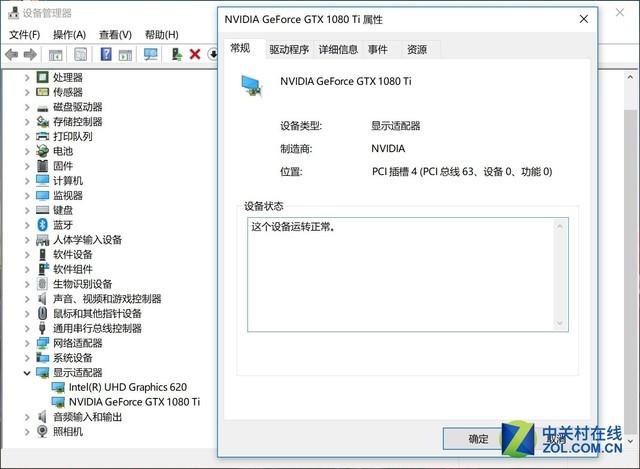640x469 pixels.
Task: Click the battery (电池) category icon
Action: pos(42,151)
